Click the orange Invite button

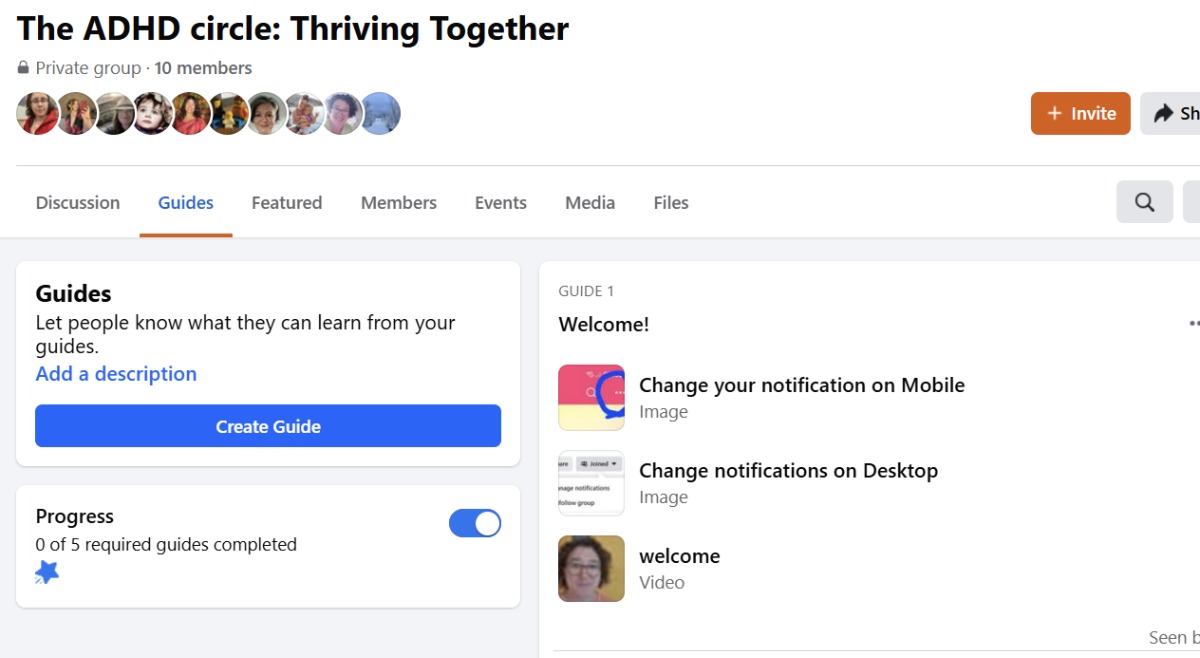coord(1081,113)
